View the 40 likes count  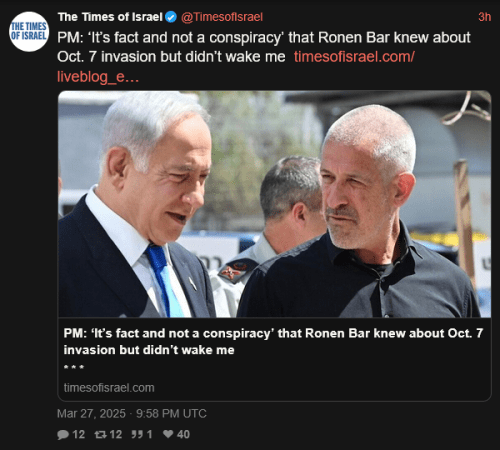[183, 434]
